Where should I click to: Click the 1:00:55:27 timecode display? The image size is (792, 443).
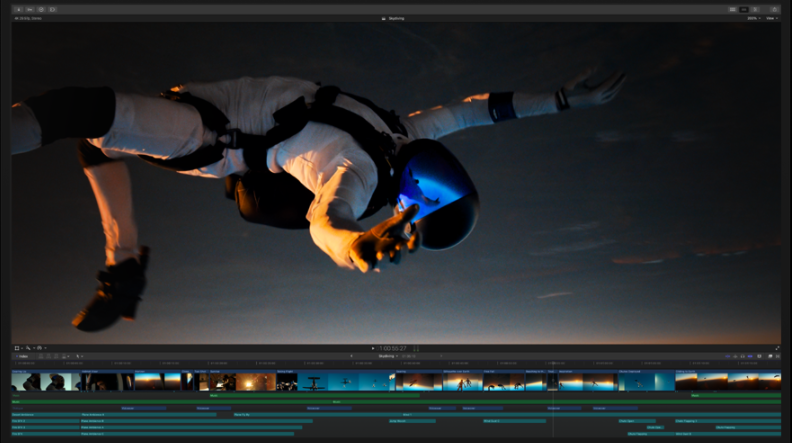point(392,348)
